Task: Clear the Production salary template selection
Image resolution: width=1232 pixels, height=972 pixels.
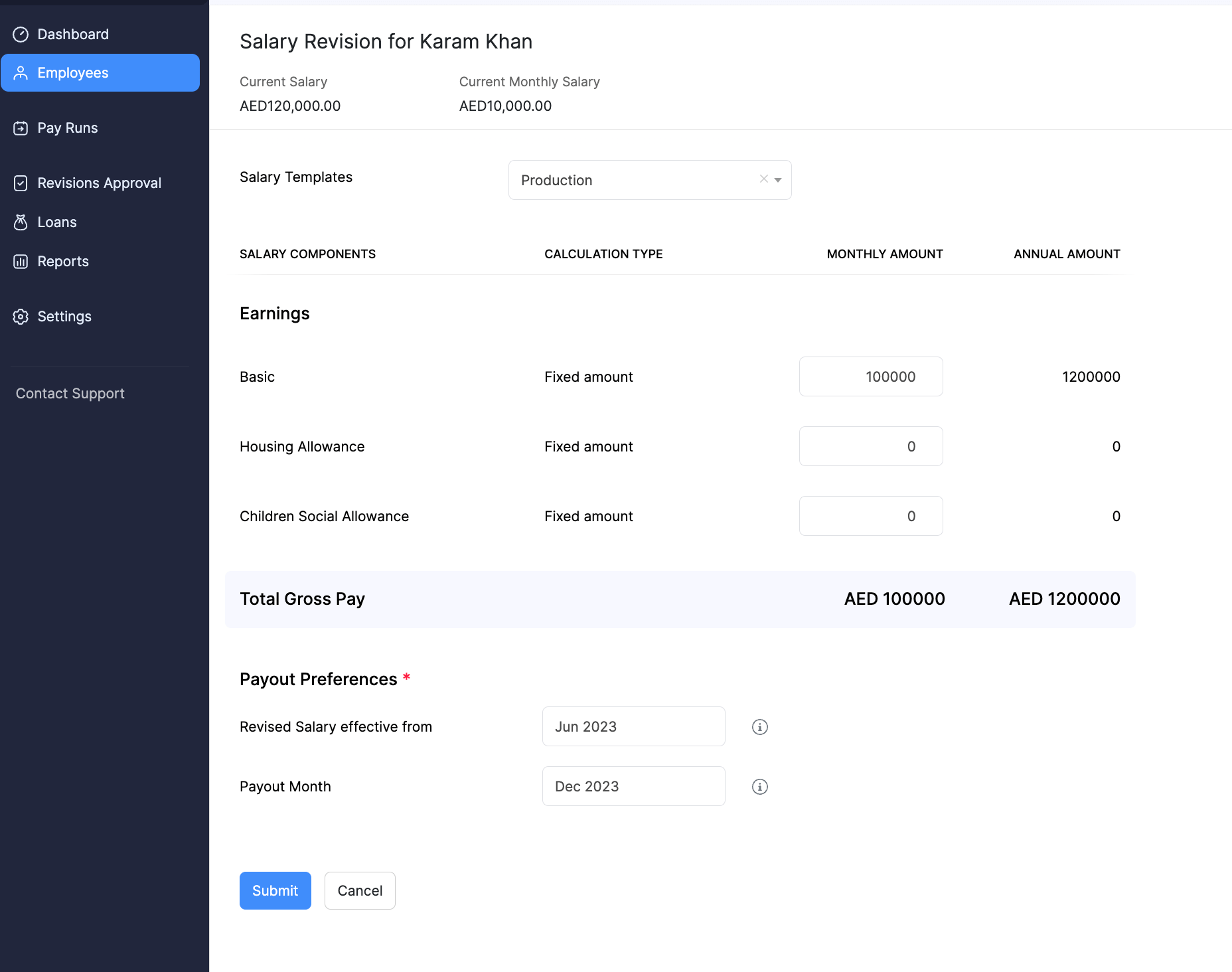Action: point(763,179)
